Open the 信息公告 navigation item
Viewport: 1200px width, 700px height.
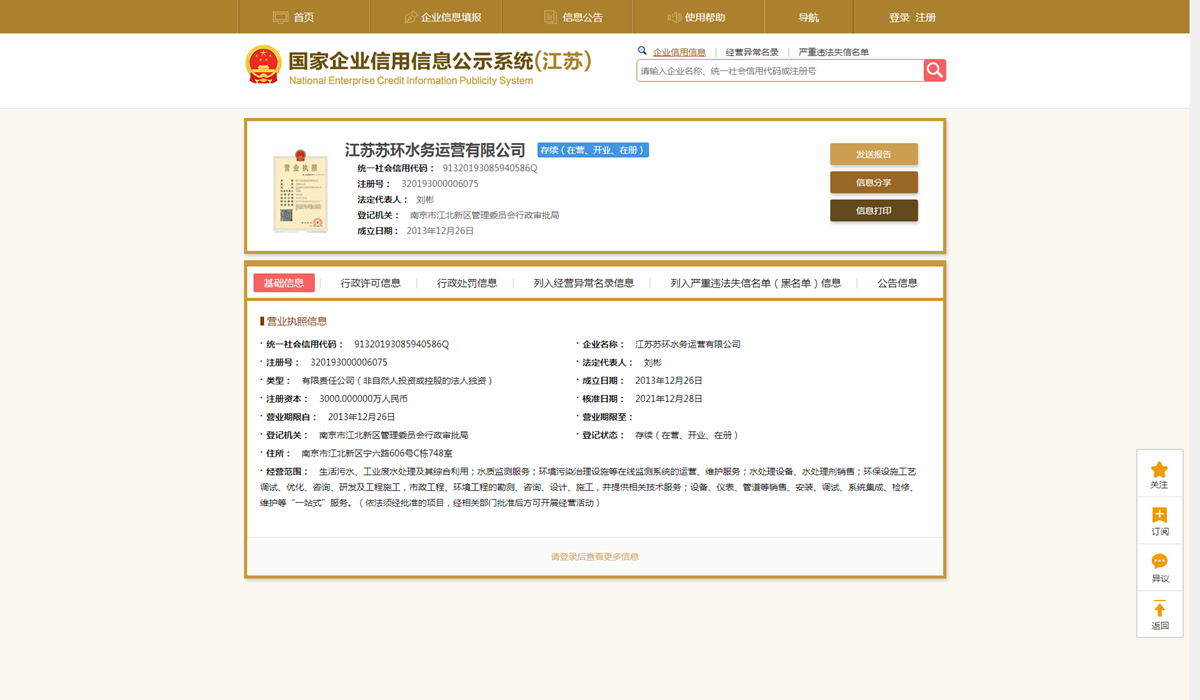568,17
